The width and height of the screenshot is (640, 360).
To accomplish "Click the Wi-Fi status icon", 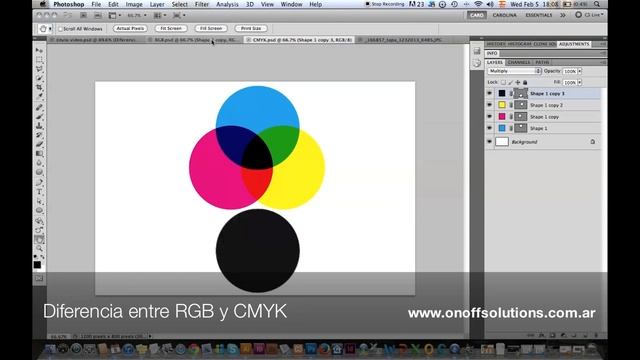I will 478,4.
